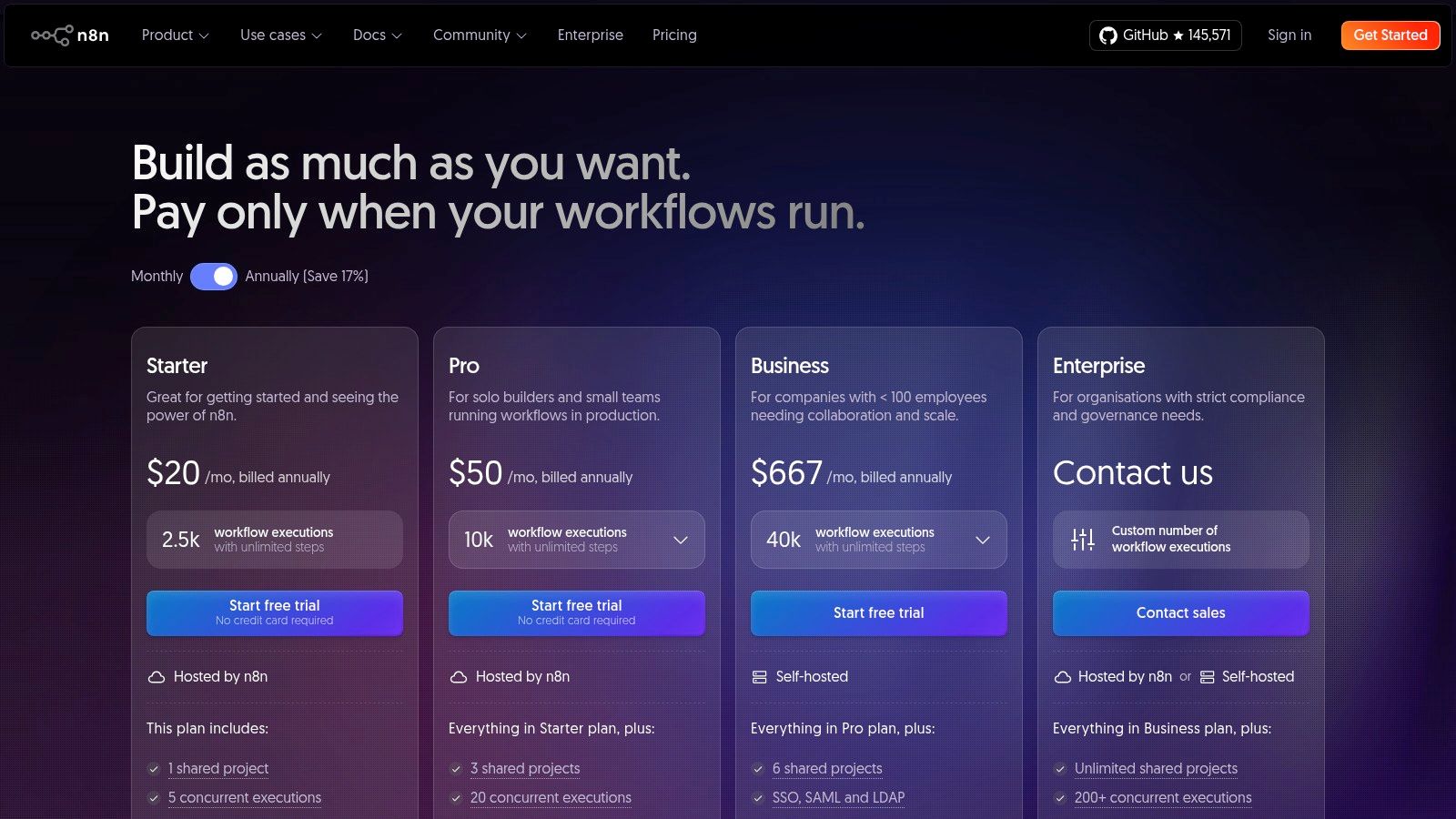Click the checkmark beside 20 concurrent executions
Screen dimensions: 1456x819
[x=456, y=798]
